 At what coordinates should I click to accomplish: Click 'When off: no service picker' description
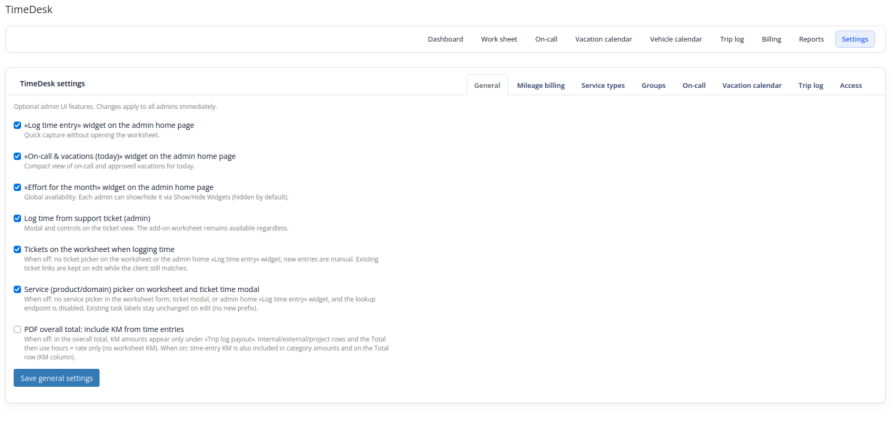tap(200, 303)
